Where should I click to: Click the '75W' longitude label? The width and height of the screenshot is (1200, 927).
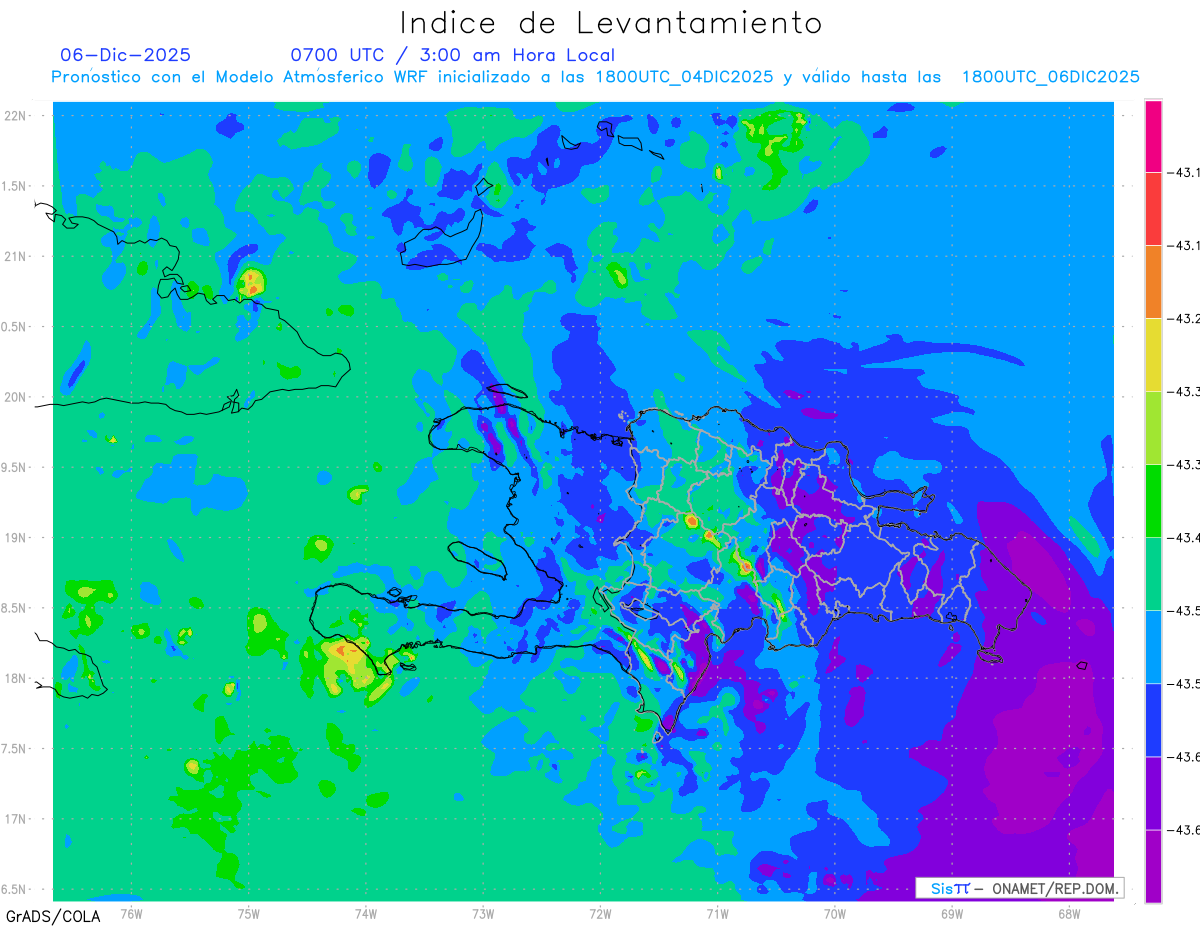(249, 913)
